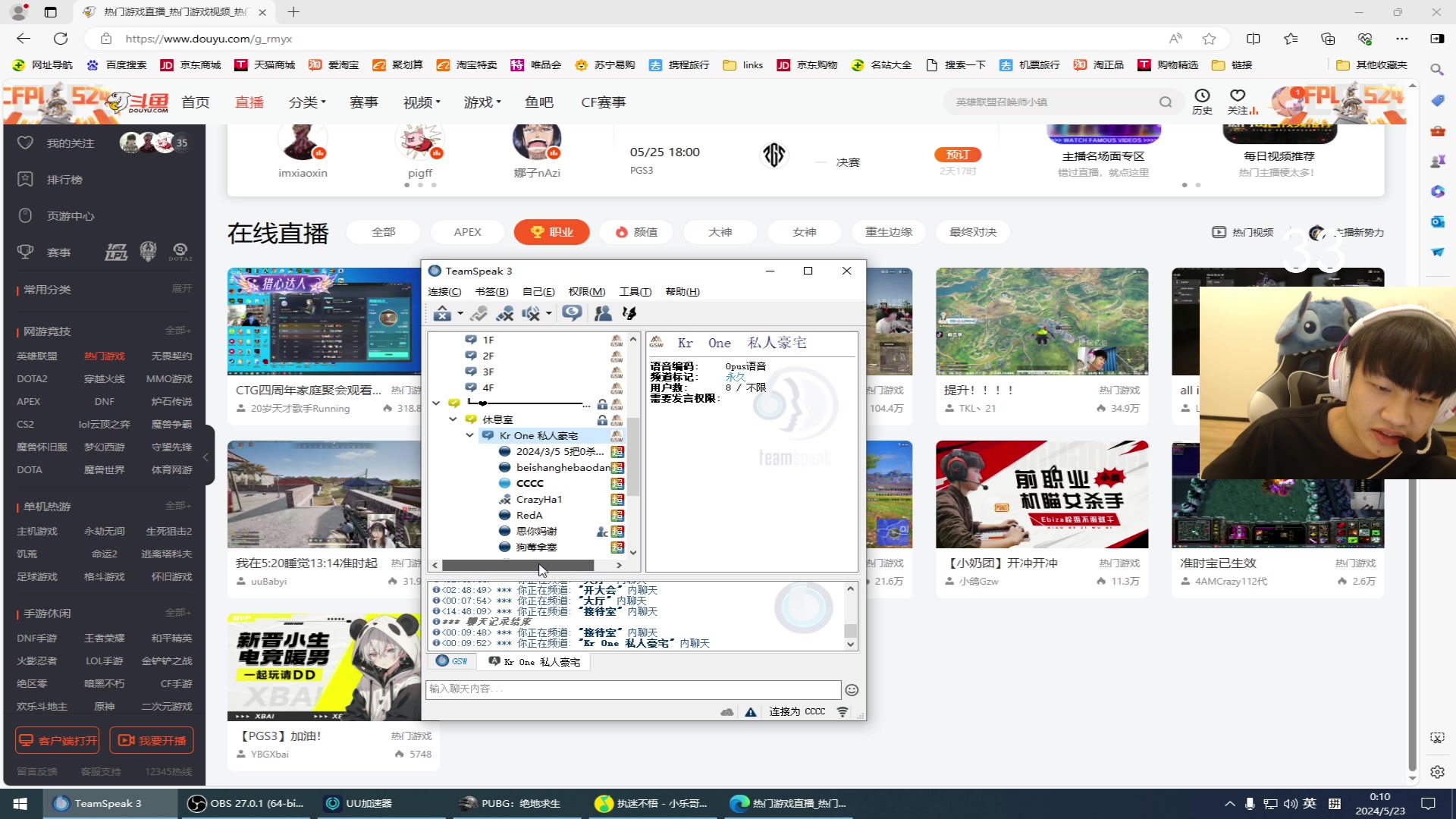The height and width of the screenshot is (819, 1456).
Task: Open the 书签(B) menu in TeamSpeak
Action: click(491, 292)
